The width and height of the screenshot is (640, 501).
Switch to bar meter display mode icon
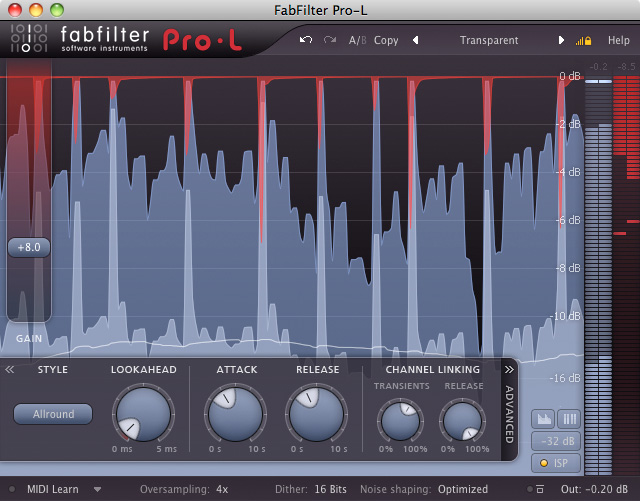[x=571, y=417]
